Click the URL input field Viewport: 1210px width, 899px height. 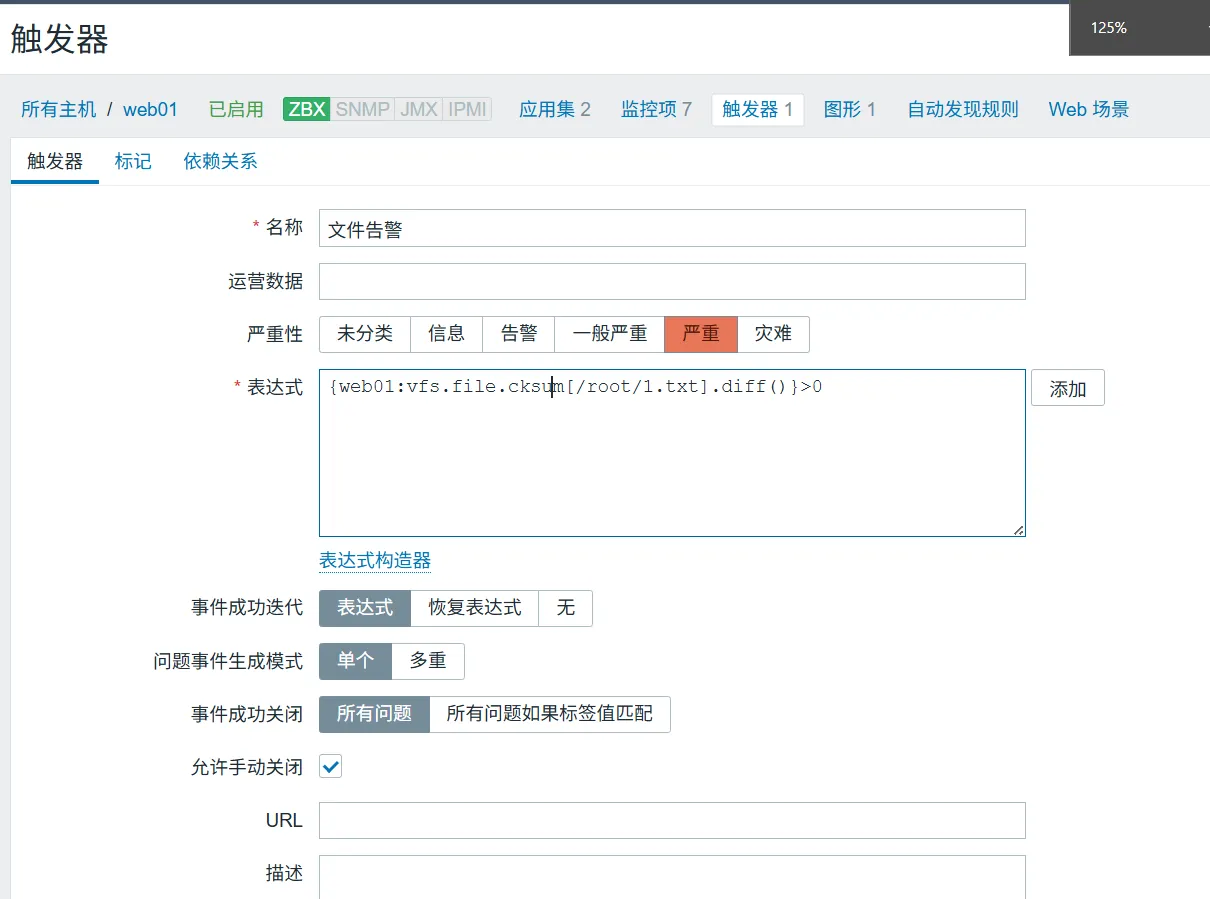pos(672,820)
